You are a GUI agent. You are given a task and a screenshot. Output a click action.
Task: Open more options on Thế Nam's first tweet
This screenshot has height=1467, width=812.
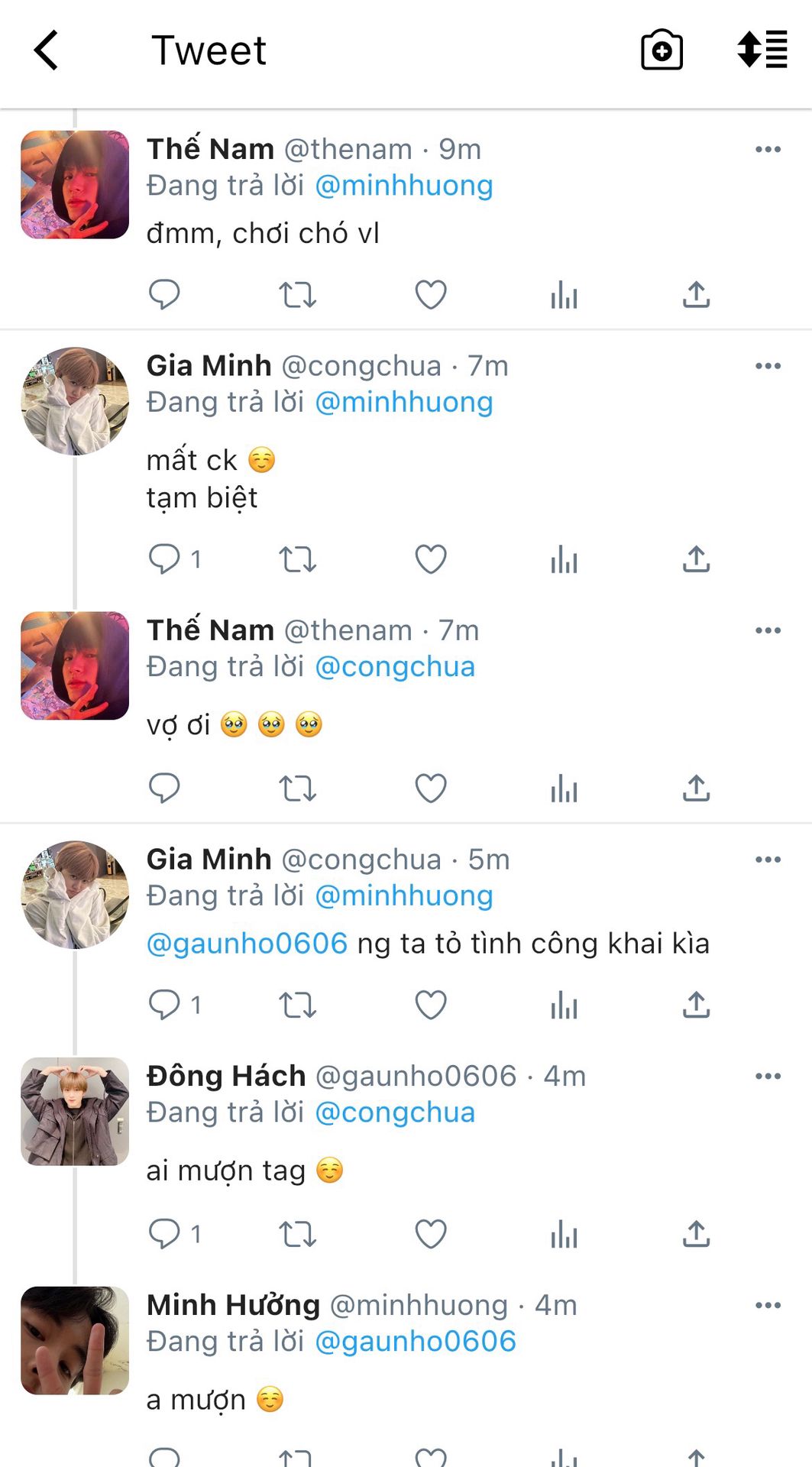pyautogui.click(x=768, y=149)
